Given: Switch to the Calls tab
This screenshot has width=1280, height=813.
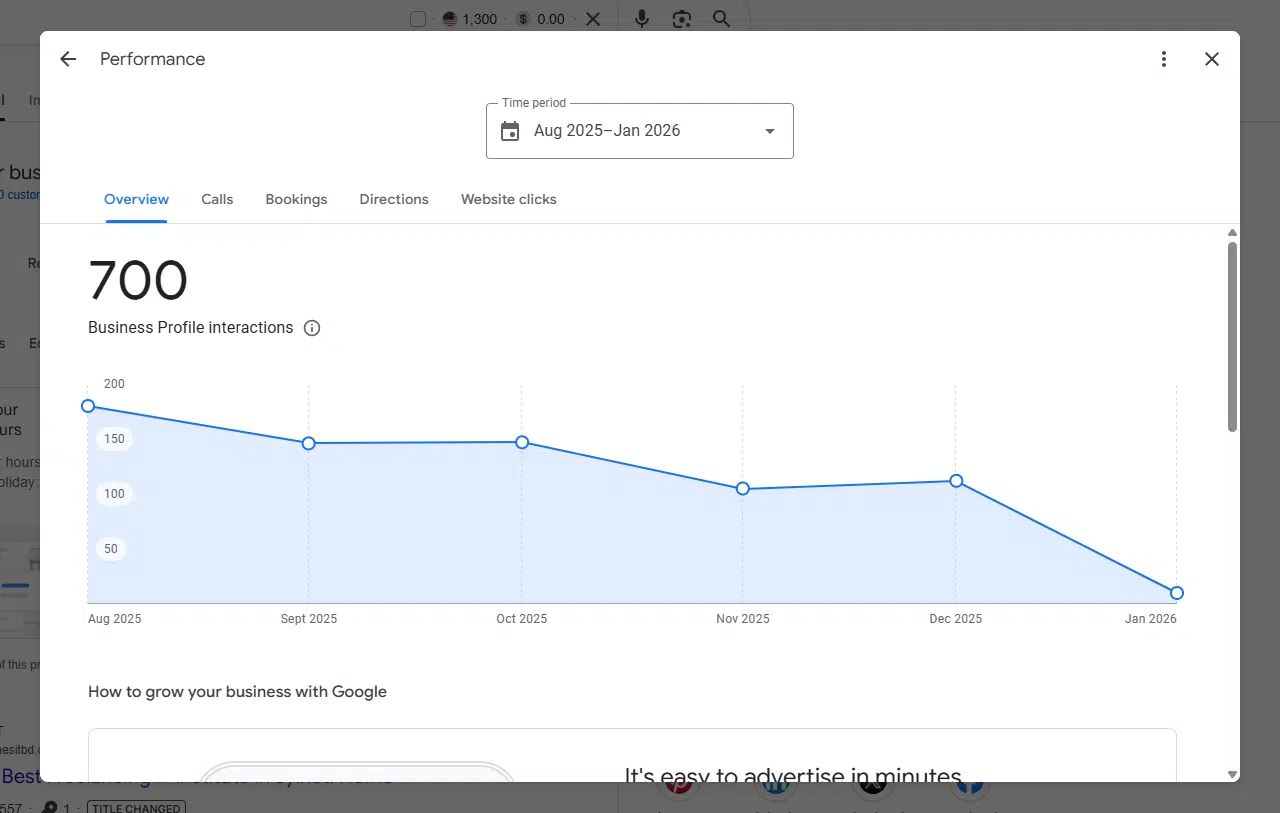Looking at the screenshot, I should [x=217, y=199].
